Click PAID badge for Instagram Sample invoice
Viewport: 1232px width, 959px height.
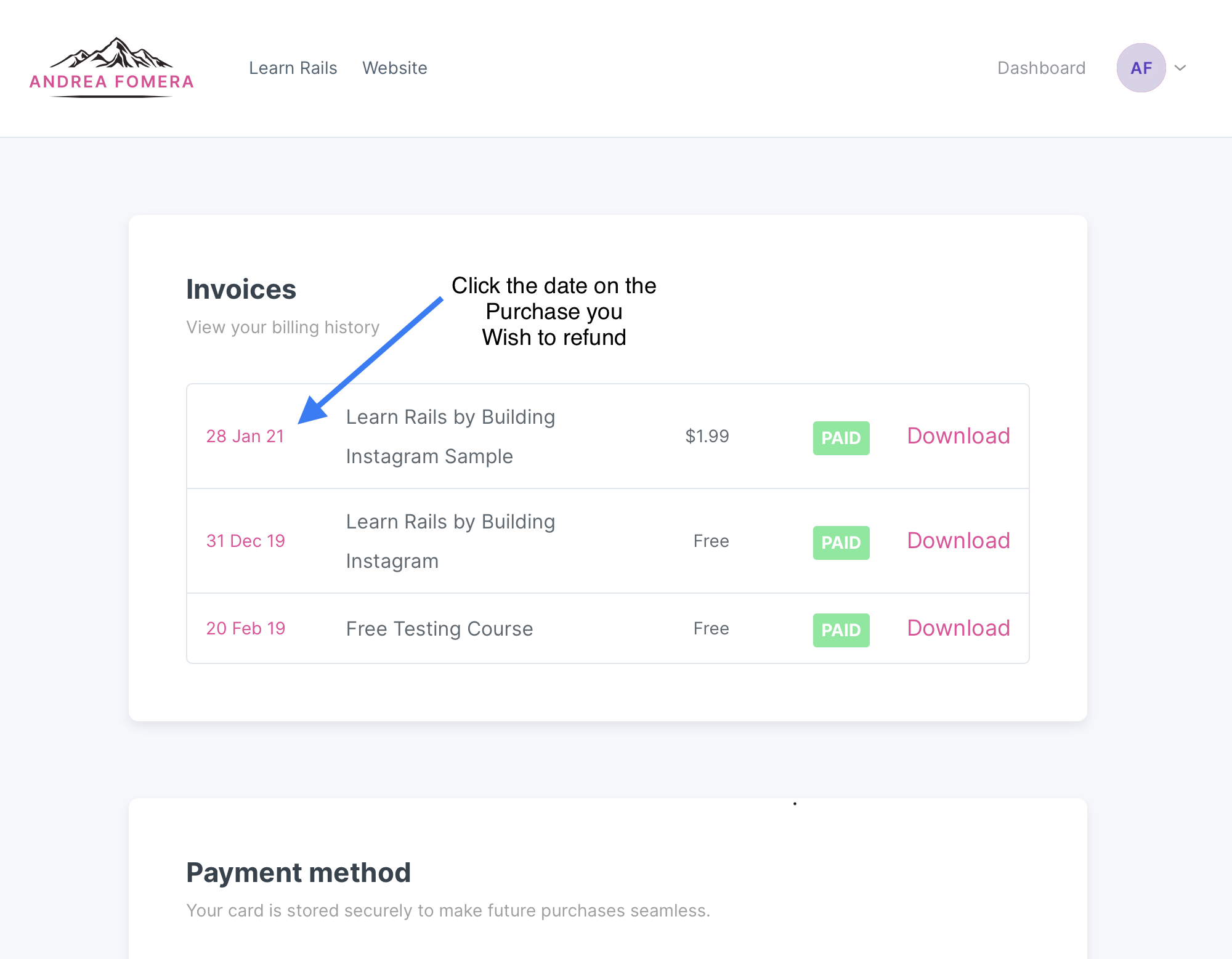(x=841, y=438)
